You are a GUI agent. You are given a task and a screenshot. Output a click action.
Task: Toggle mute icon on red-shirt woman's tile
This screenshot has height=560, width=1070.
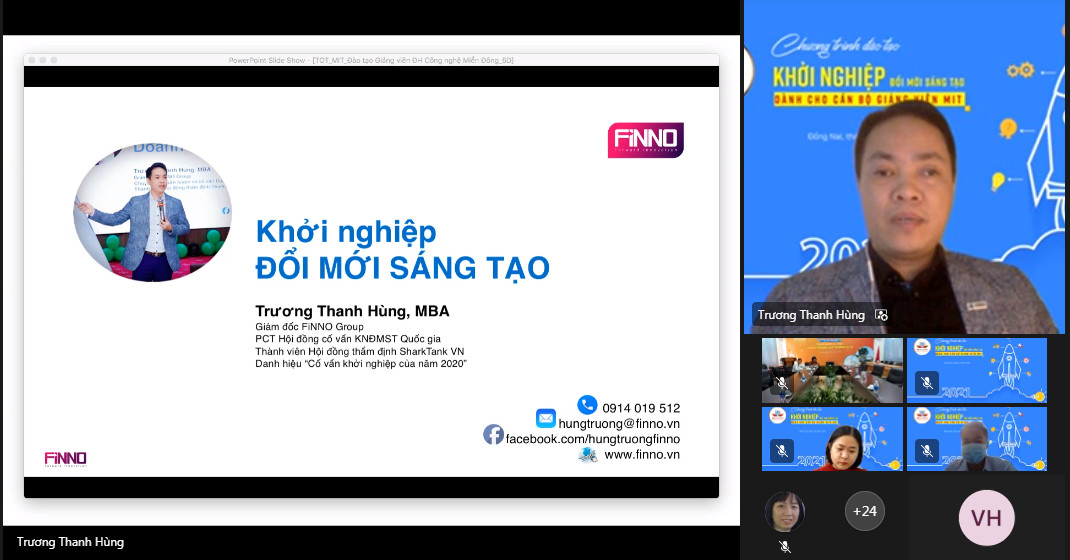coord(781,451)
